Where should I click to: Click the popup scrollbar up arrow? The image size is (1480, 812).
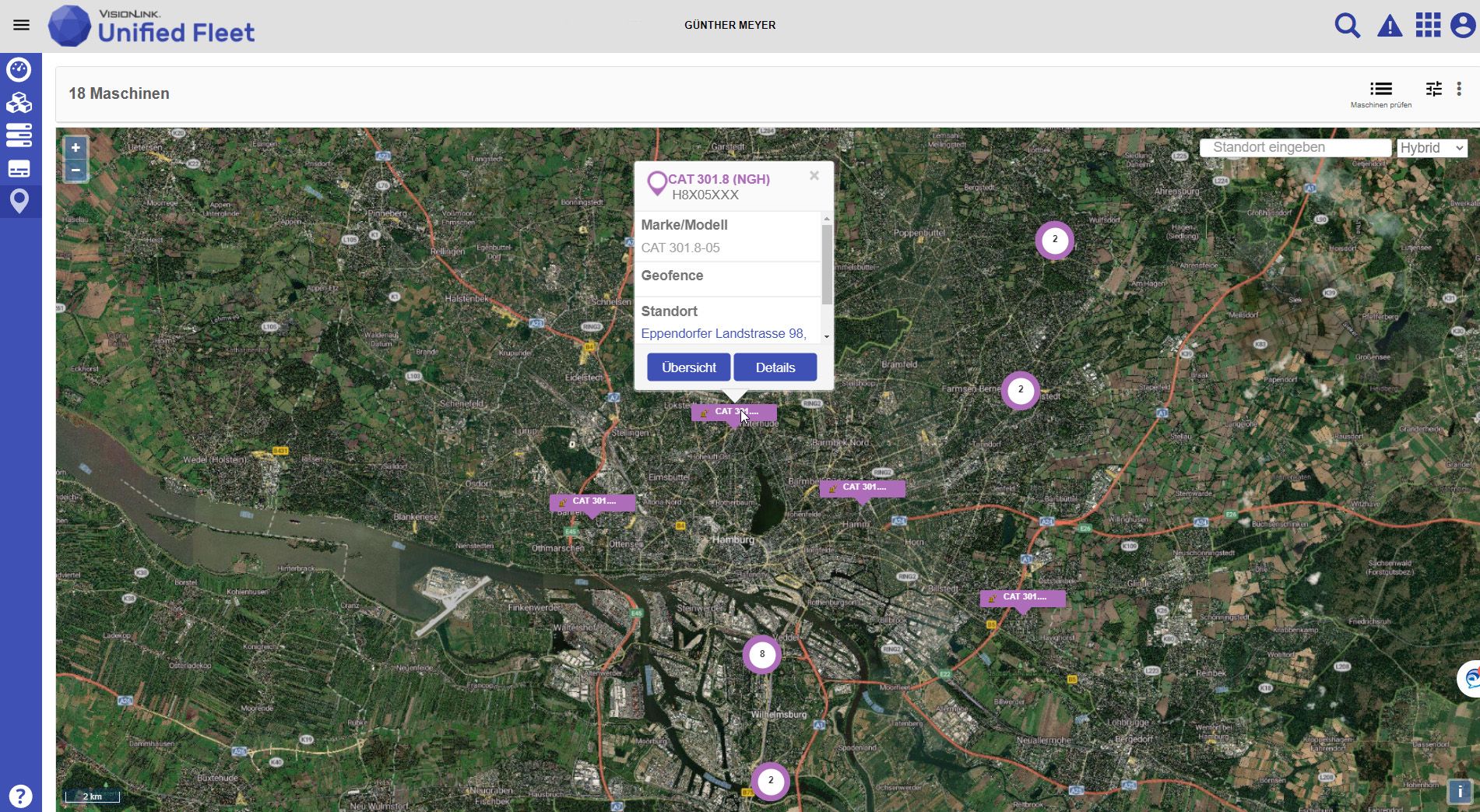pyautogui.click(x=827, y=219)
